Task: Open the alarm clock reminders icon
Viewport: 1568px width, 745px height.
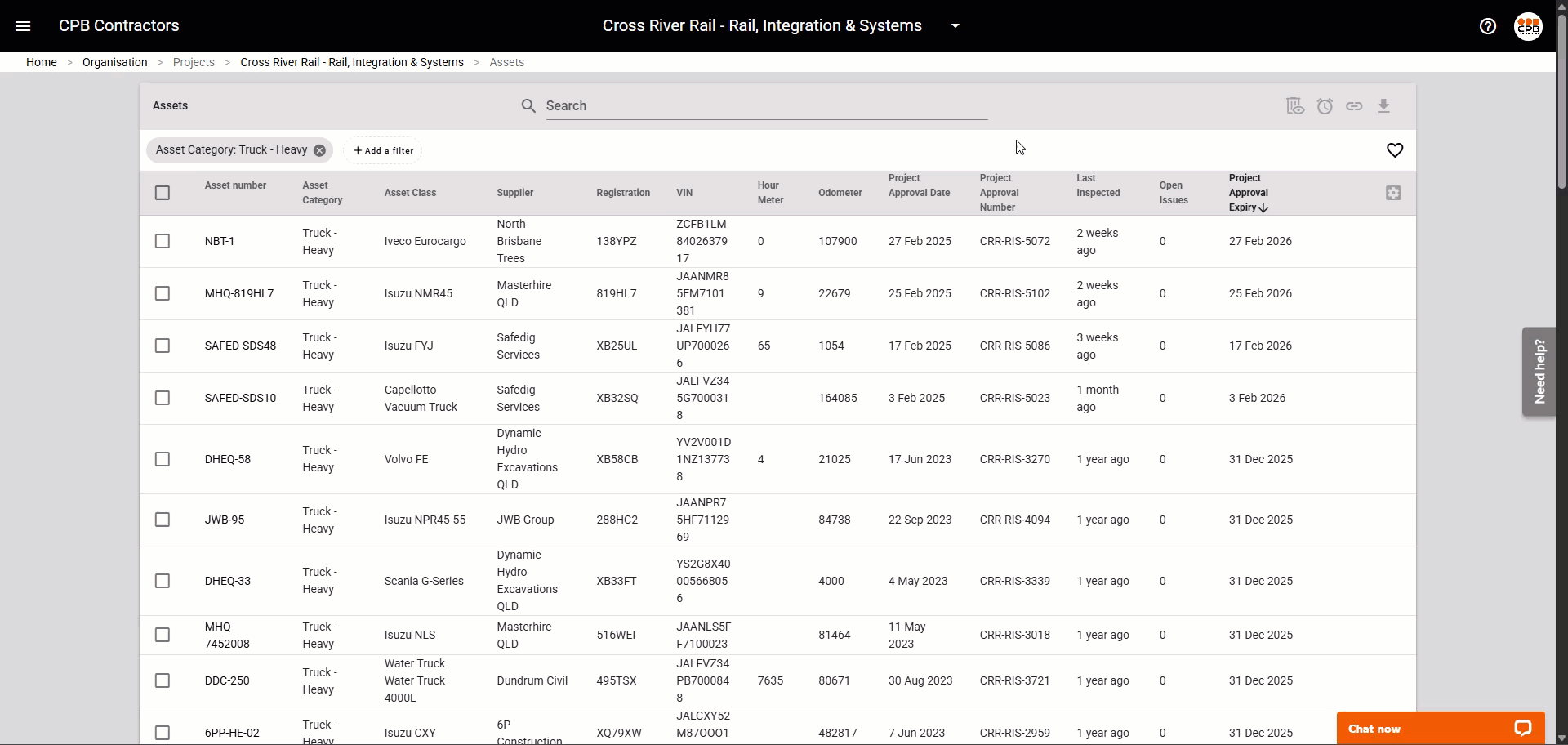Action: [x=1325, y=106]
